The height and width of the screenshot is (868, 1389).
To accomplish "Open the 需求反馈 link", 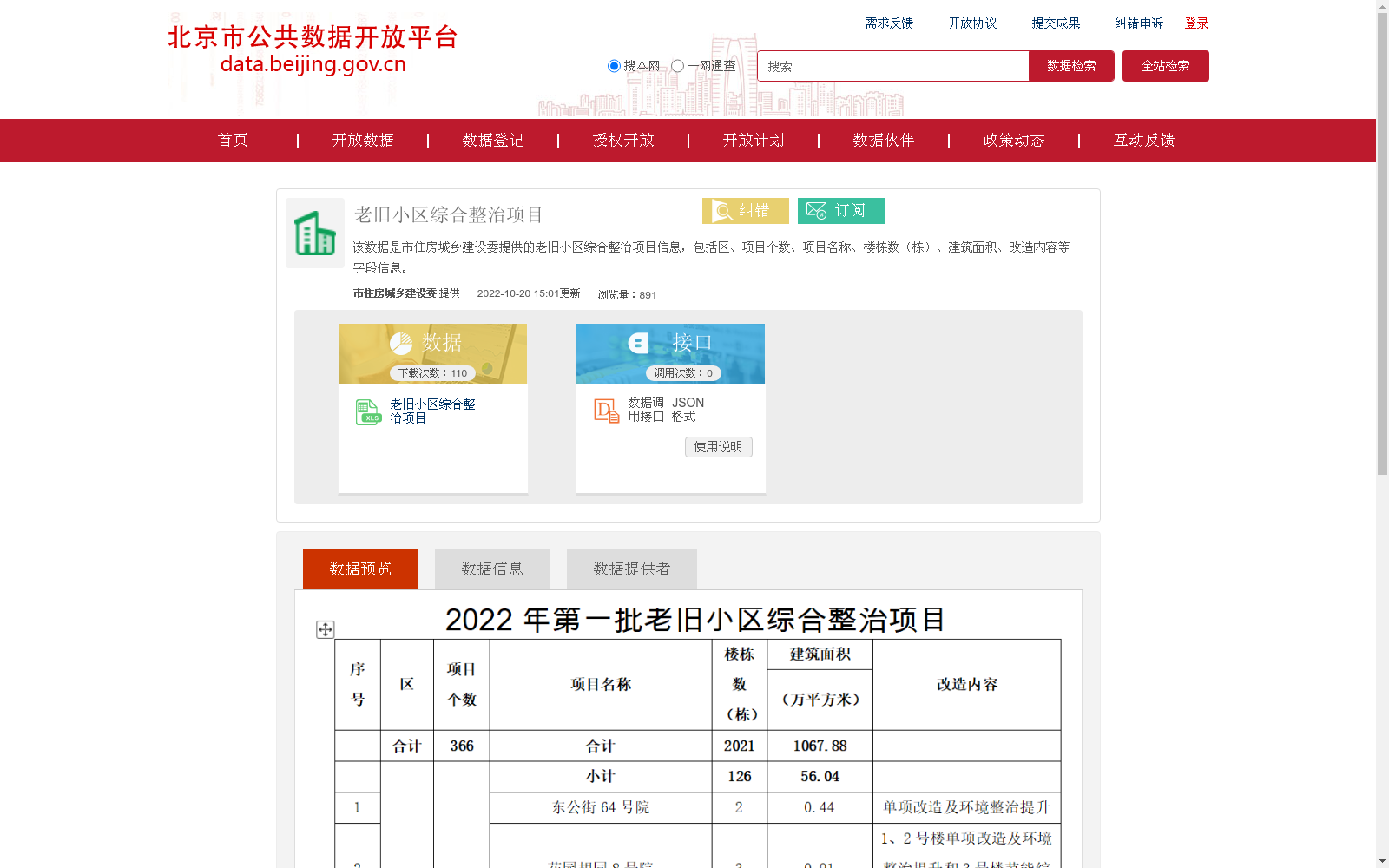I will pyautogui.click(x=889, y=23).
